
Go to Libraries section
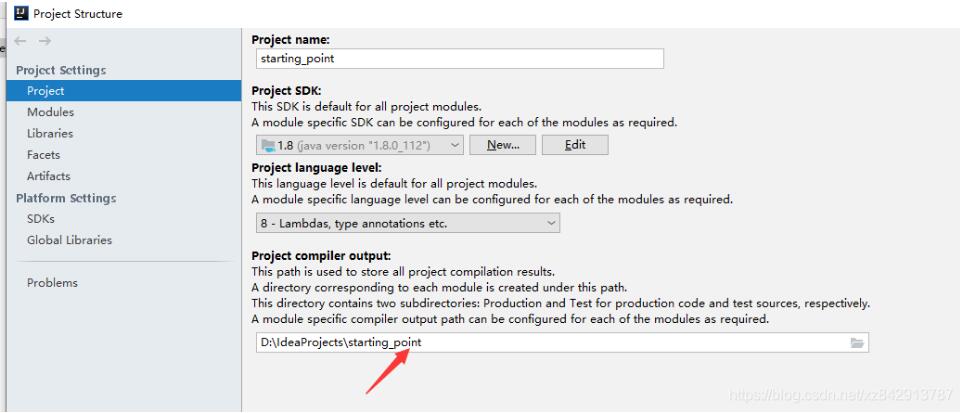50,133
